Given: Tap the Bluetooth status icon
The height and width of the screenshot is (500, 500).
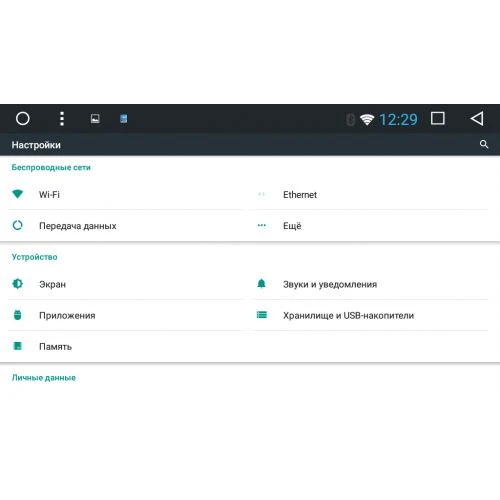Looking at the screenshot, I should click(350, 120).
